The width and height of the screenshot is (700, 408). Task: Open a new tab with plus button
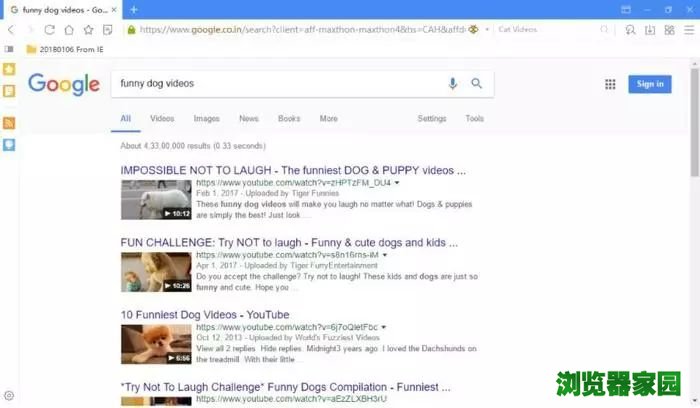coord(134,9)
